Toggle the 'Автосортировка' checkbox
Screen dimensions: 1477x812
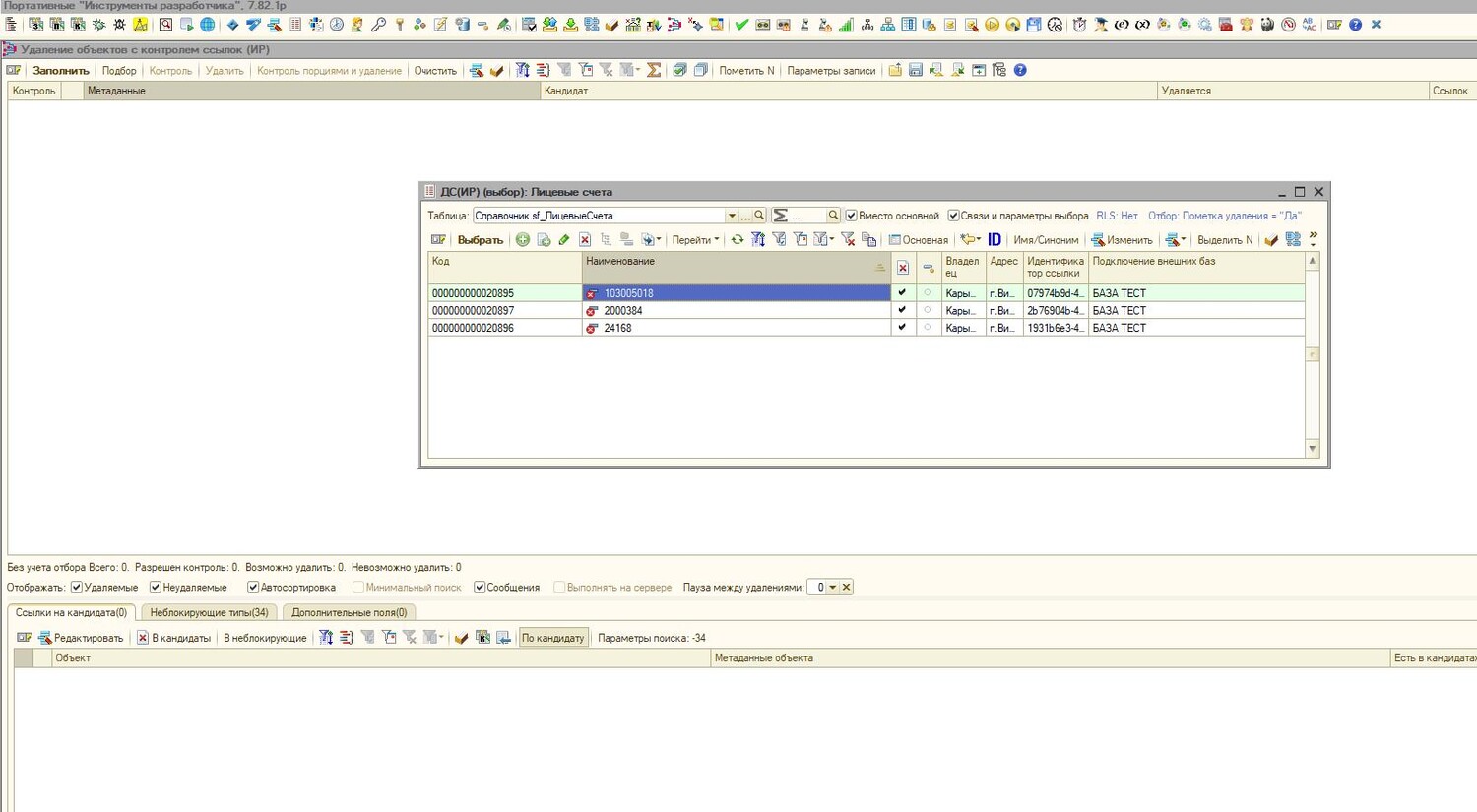click(x=253, y=588)
